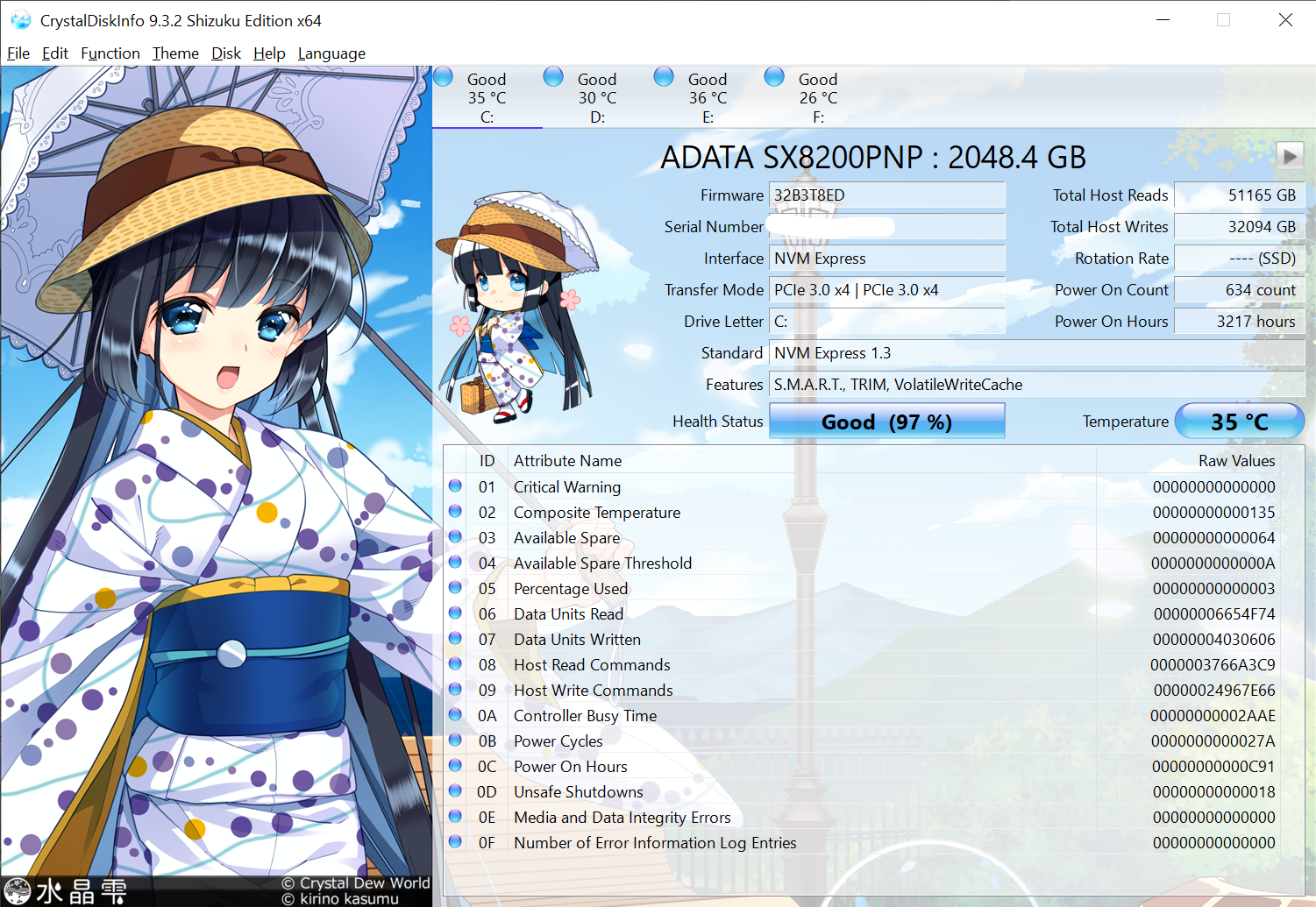This screenshot has height=907, width=1316.
Task: Click the status orb of attribute 0C row
Action: click(x=455, y=765)
